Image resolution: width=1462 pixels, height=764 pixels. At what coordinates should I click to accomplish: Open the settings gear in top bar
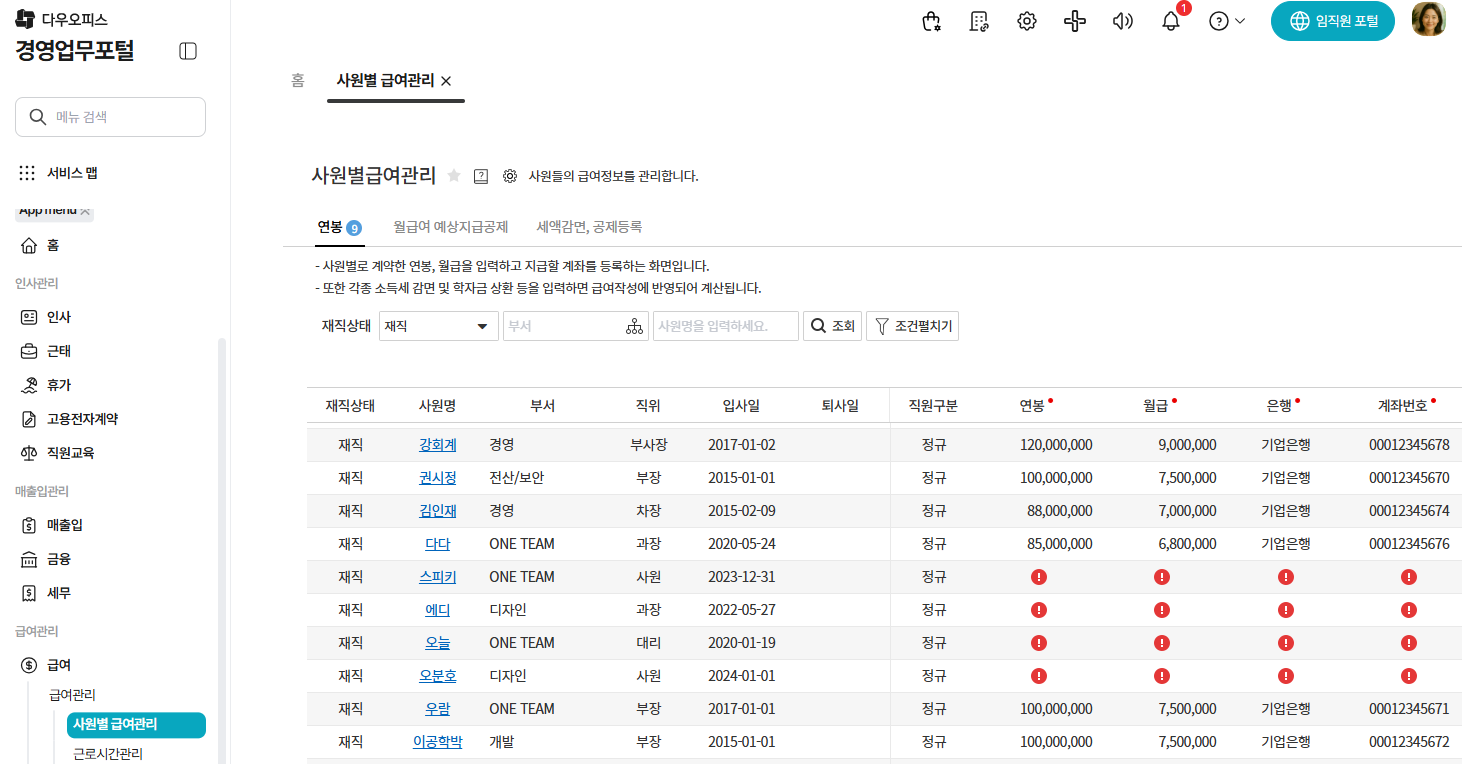pos(1026,21)
